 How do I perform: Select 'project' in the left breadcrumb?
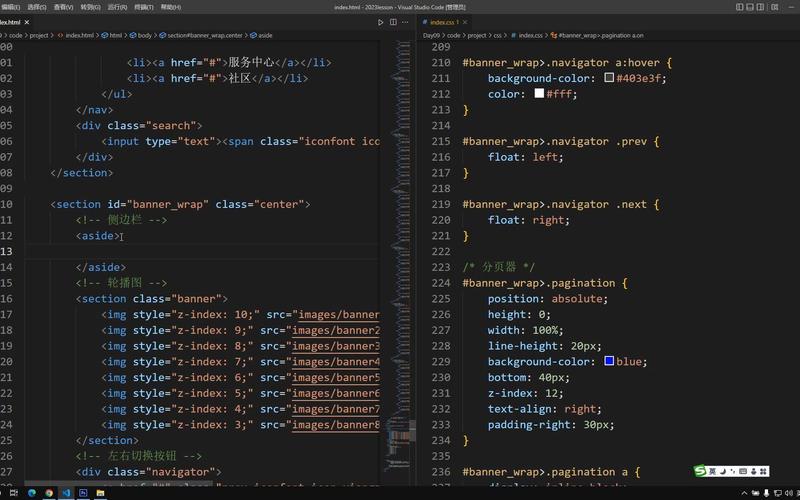tap(39, 35)
